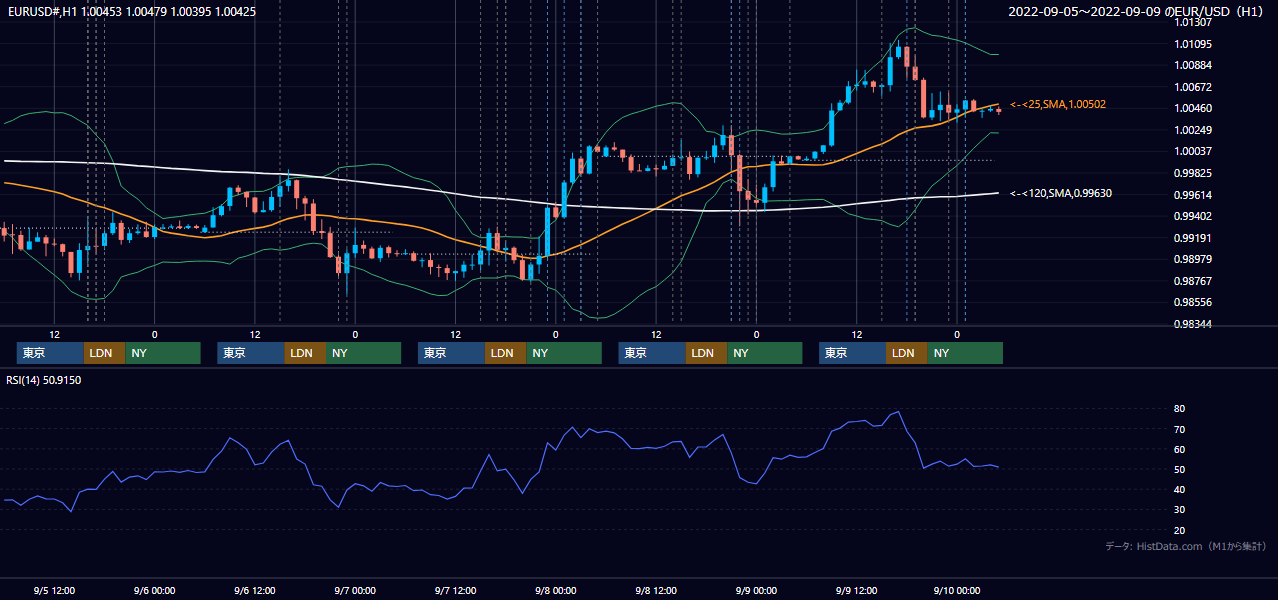This screenshot has height=600, width=1278.
Task: Click price axis value 1.00249
Action: click(1193, 130)
